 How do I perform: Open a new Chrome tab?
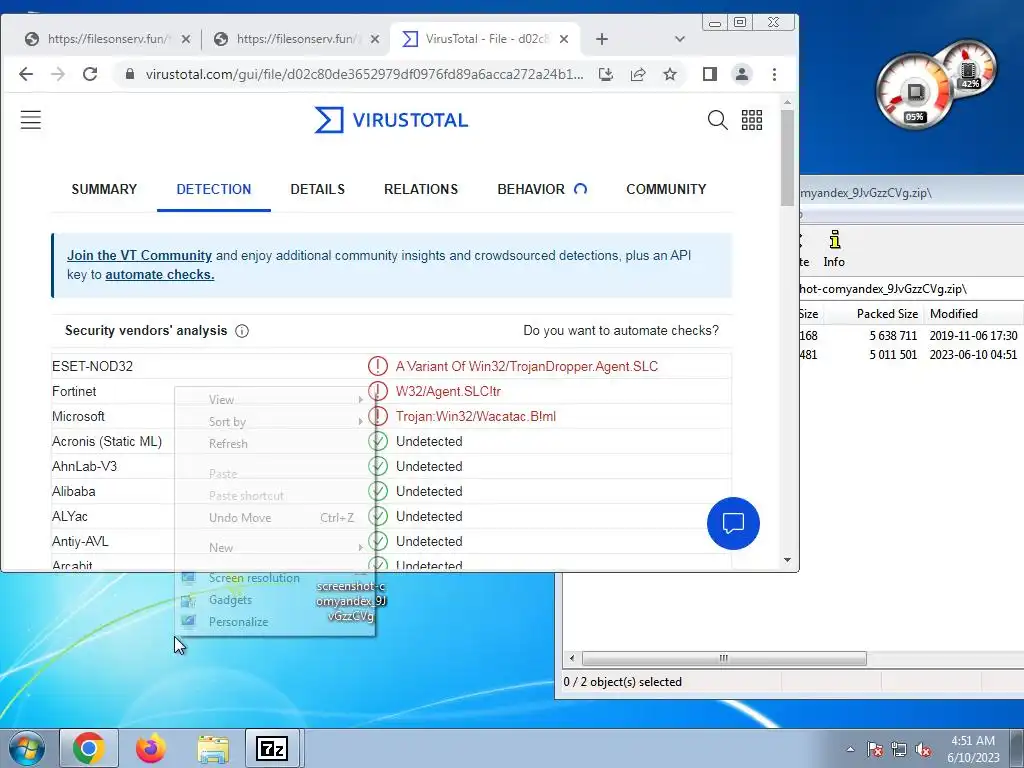[601, 39]
